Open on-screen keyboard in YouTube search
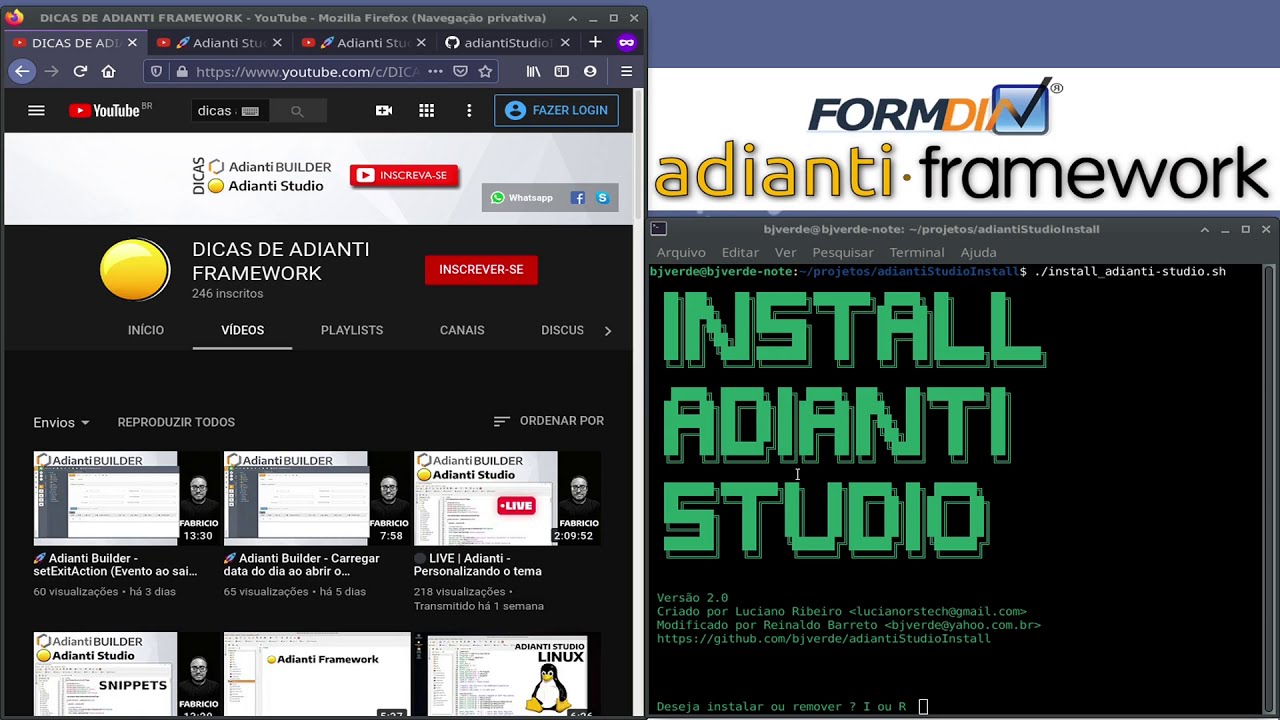 point(250,111)
